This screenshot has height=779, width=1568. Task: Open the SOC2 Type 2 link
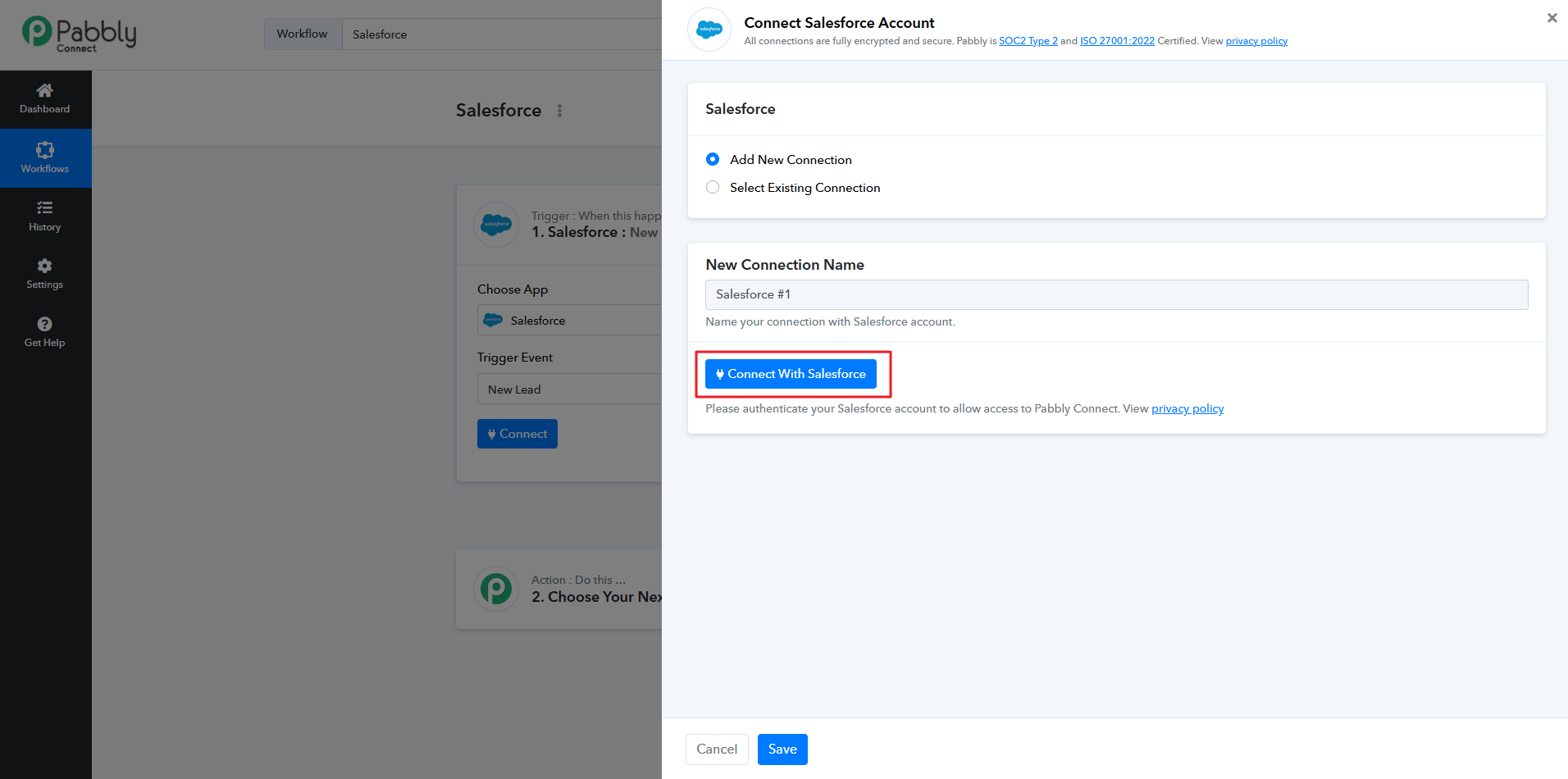(1028, 41)
